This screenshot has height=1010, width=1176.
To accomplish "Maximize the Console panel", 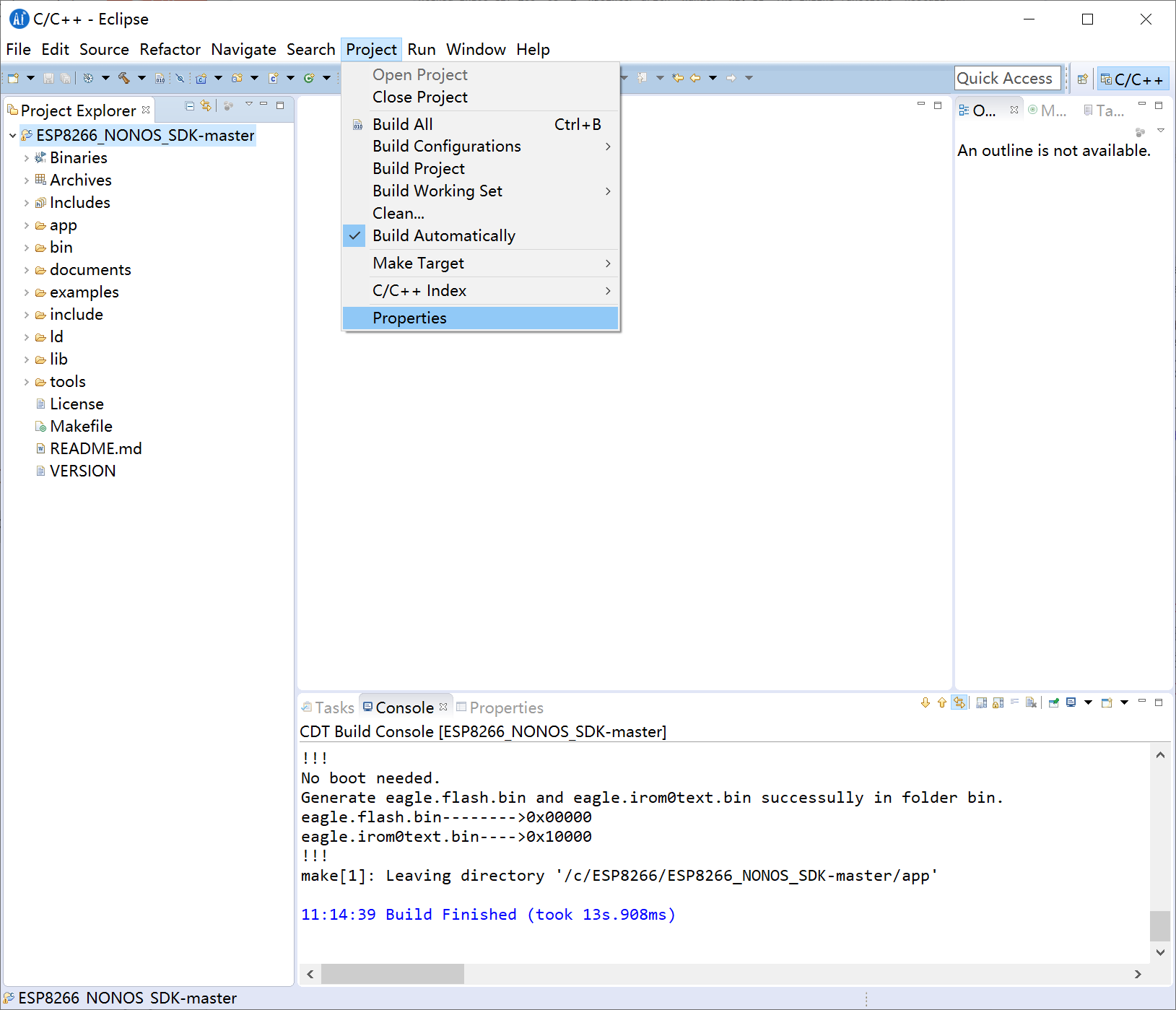I will (1159, 702).
